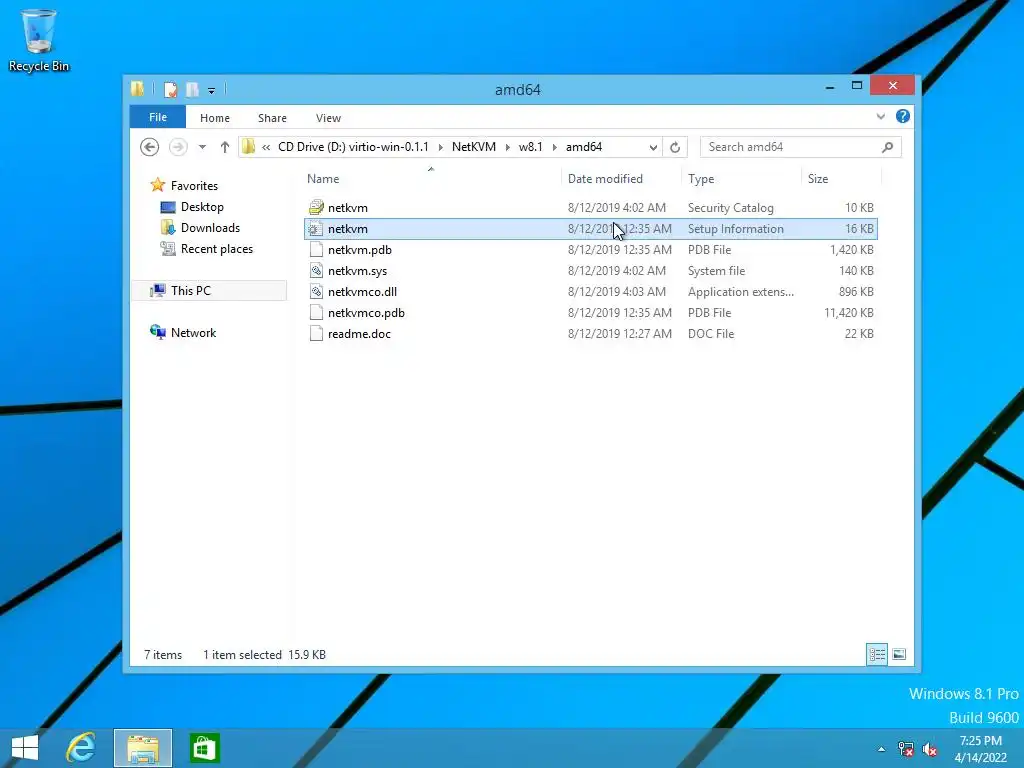Image resolution: width=1024 pixels, height=768 pixels.
Task: Select the netkvm.sys file icon
Action: [x=316, y=270]
